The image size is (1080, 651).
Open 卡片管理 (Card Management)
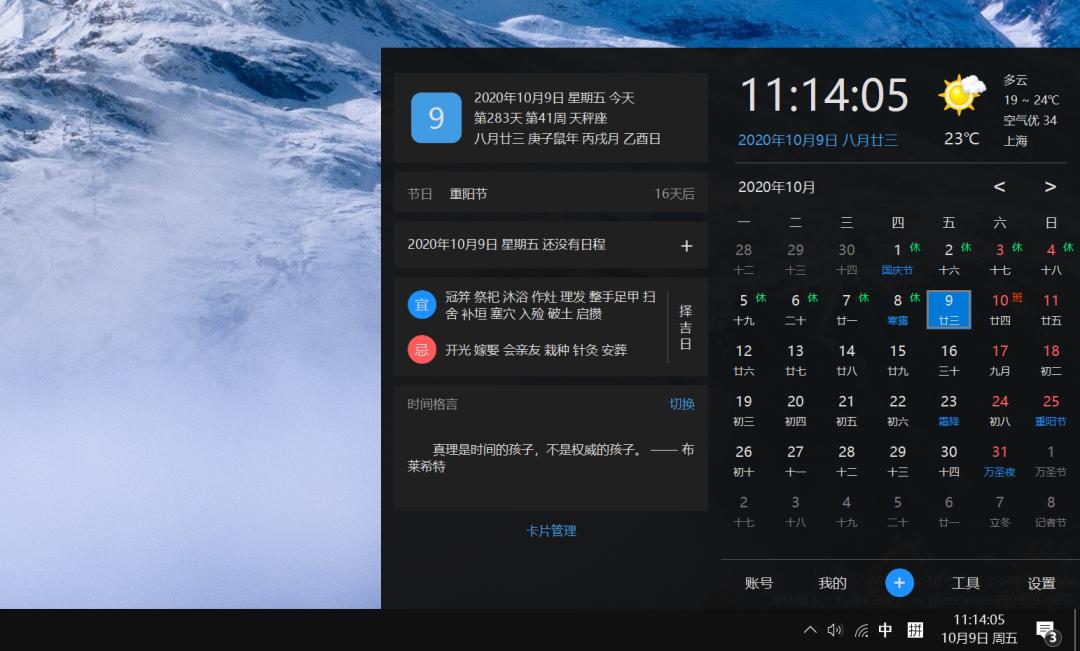point(550,531)
